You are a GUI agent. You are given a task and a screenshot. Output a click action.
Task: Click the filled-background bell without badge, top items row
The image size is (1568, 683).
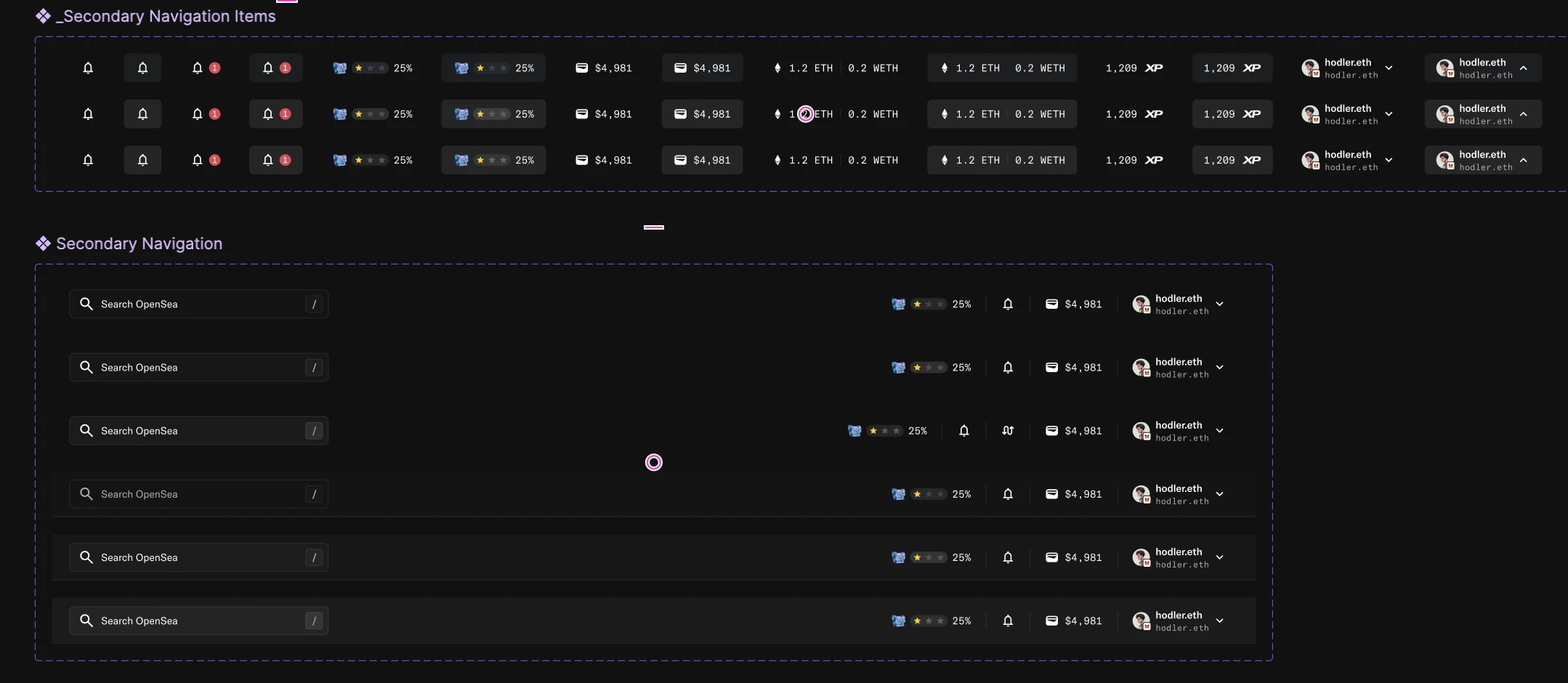coord(142,68)
